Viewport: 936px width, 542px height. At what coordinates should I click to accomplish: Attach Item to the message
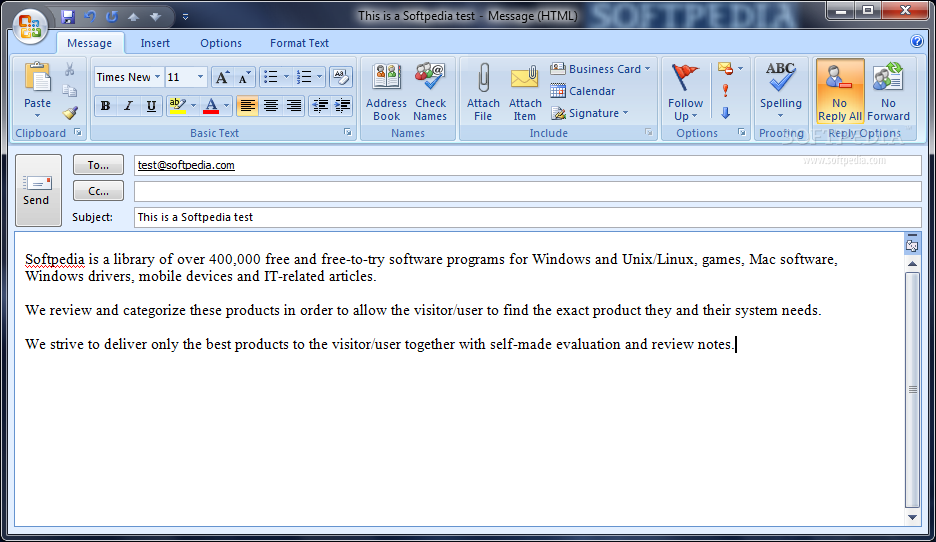click(525, 93)
